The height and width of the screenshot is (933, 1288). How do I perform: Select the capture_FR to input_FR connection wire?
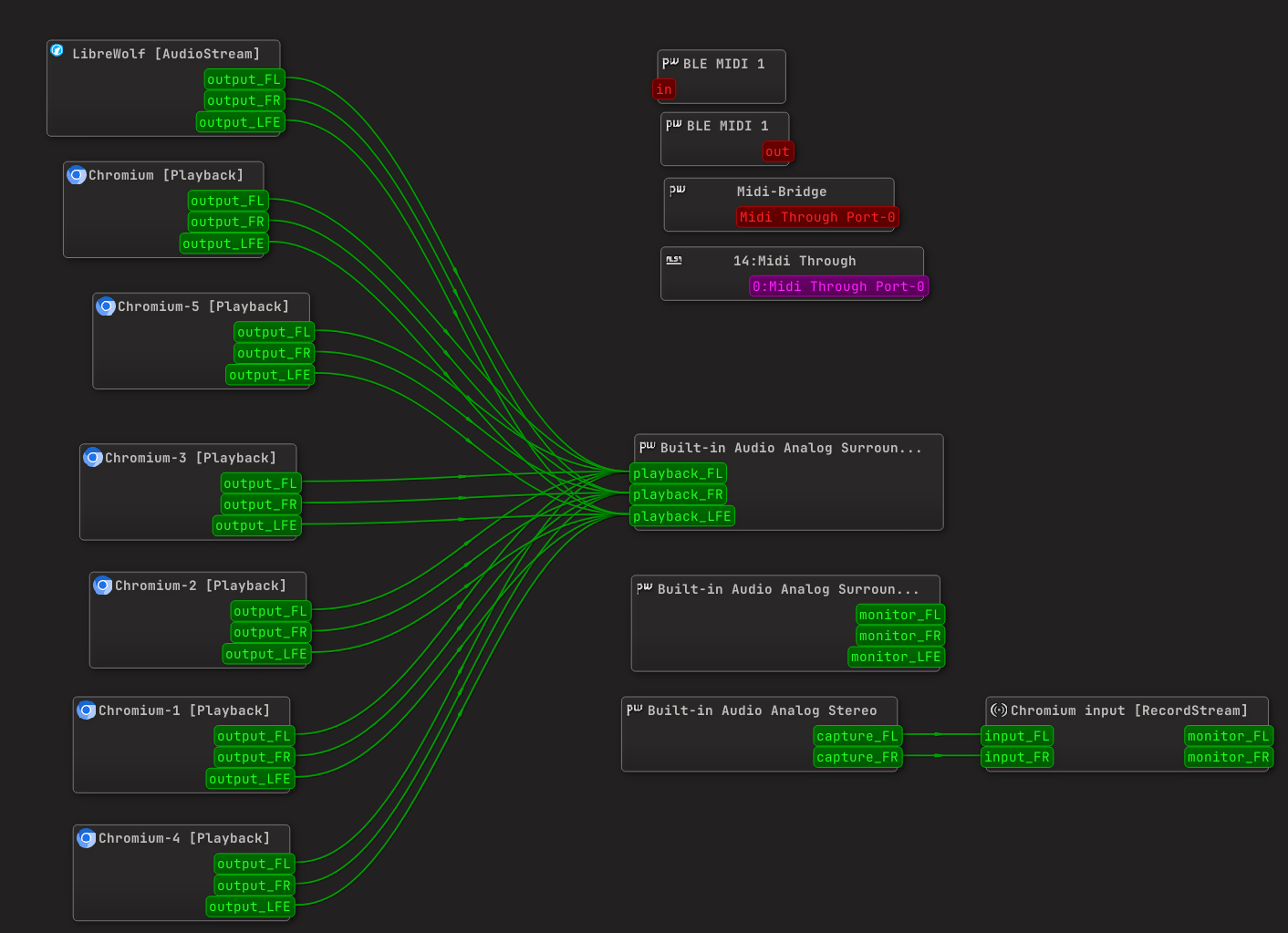coord(941,756)
